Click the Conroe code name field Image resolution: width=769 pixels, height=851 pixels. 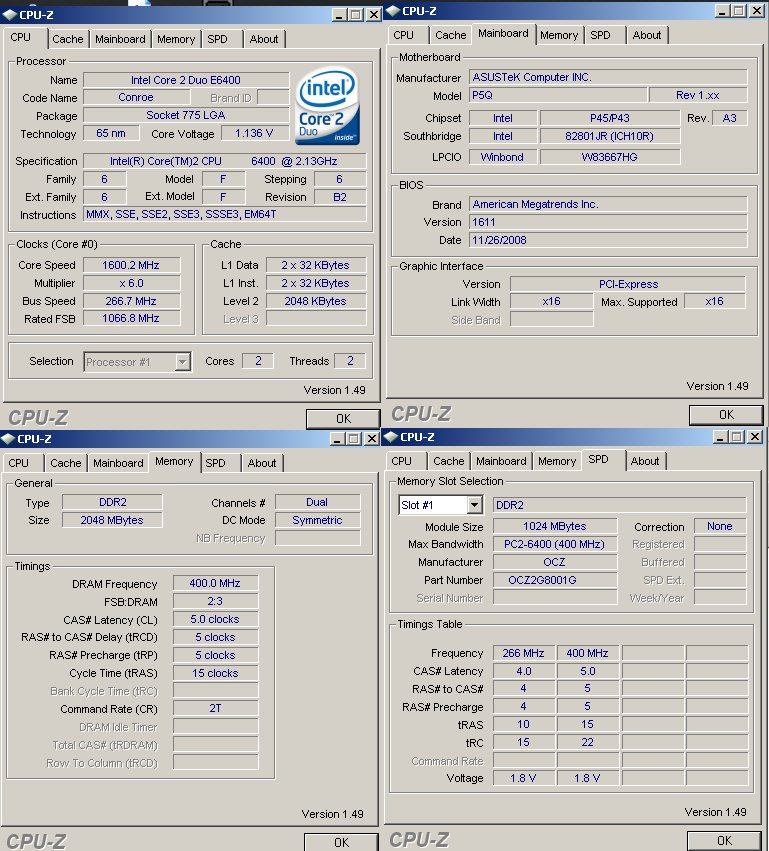tap(136, 97)
